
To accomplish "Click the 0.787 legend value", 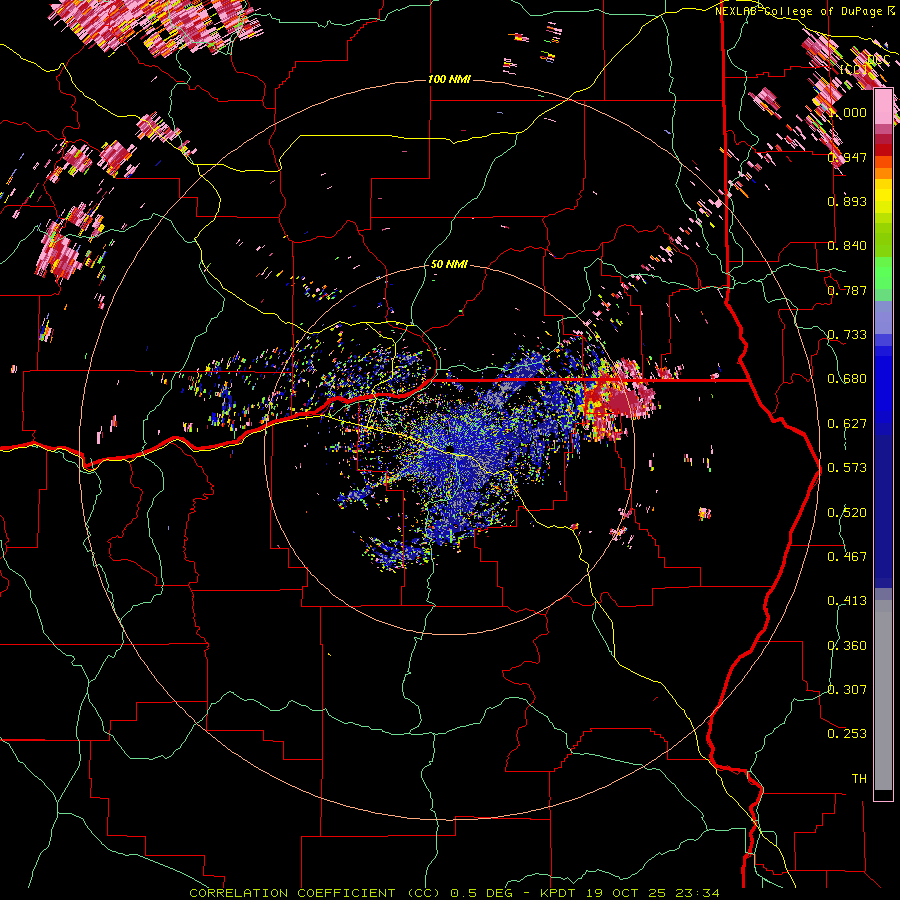I will pos(847,290).
